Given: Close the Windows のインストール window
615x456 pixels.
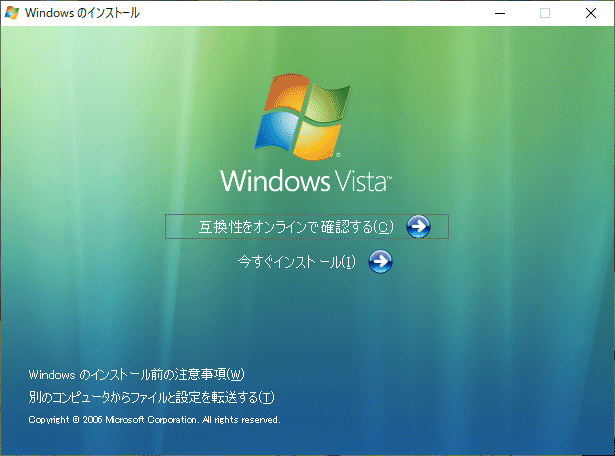Looking at the screenshot, I should [591, 13].
